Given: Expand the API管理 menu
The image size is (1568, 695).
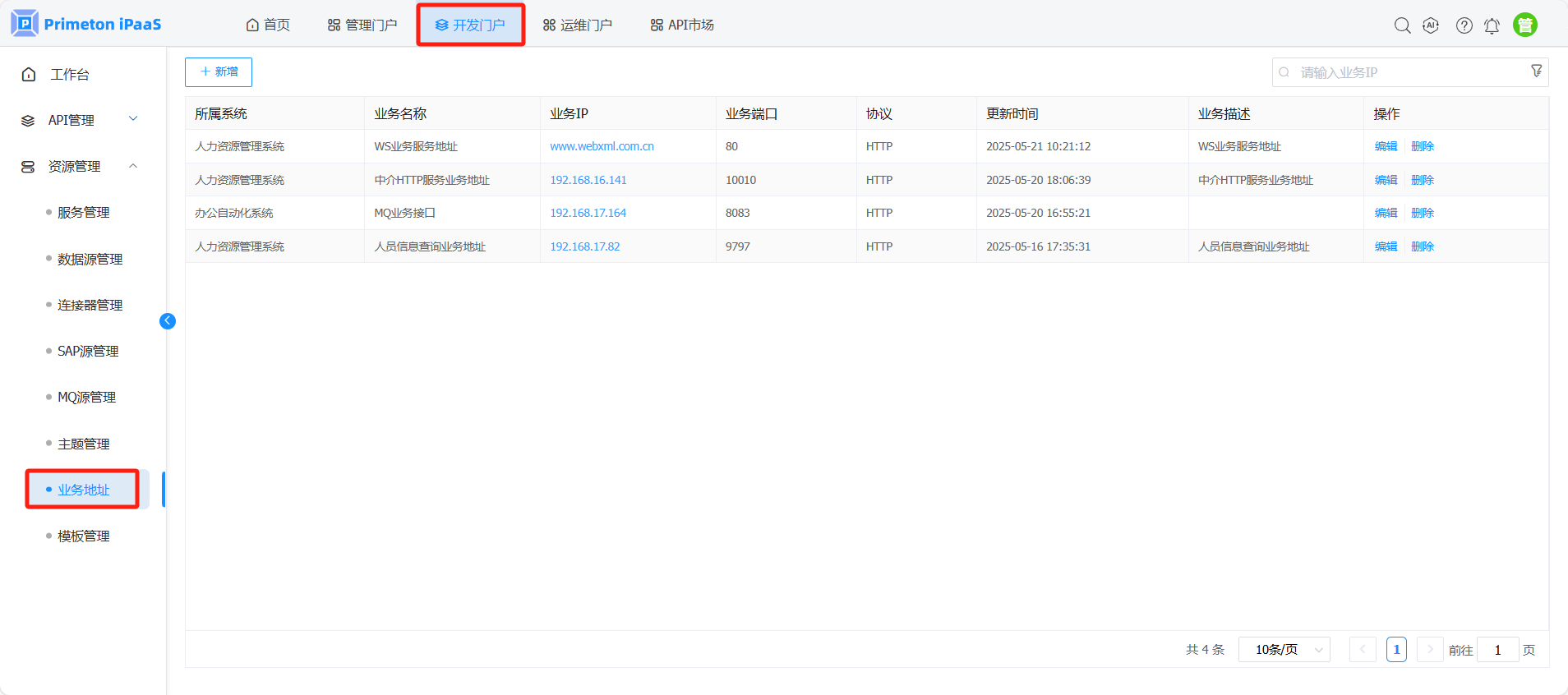Looking at the screenshot, I should pyautogui.click(x=80, y=120).
